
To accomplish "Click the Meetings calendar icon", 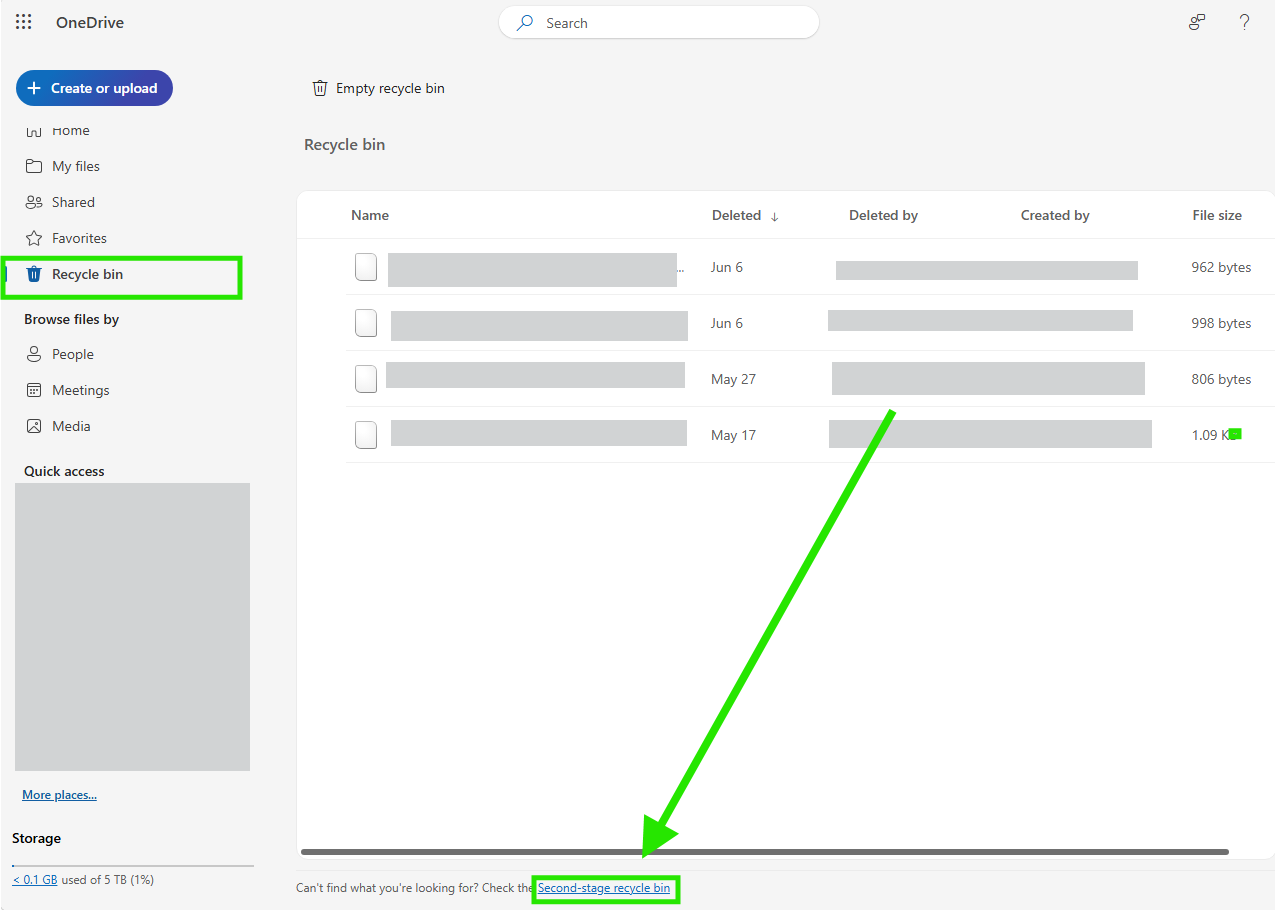I will click(34, 390).
